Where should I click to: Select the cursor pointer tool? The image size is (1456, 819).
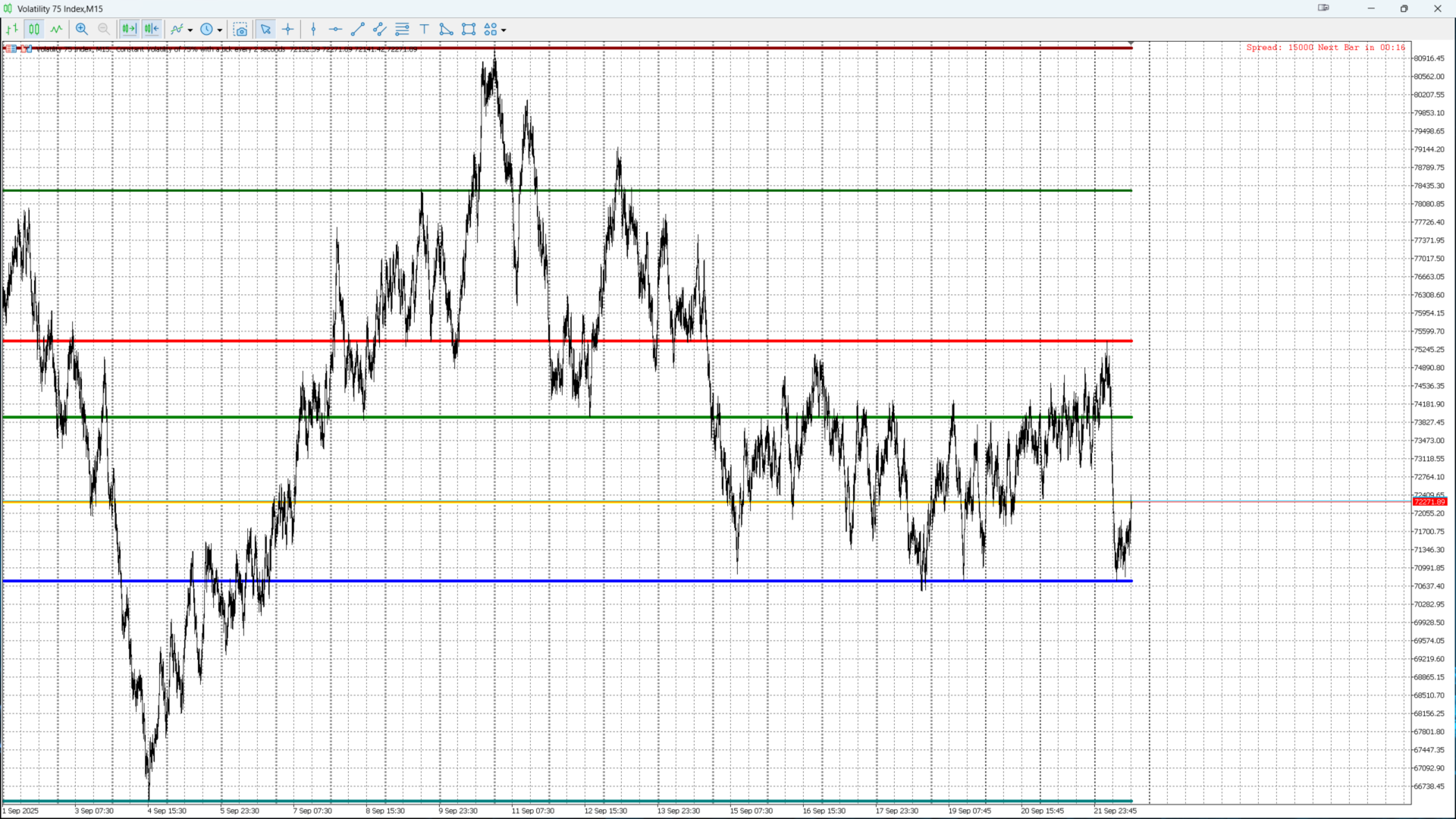(x=265, y=30)
